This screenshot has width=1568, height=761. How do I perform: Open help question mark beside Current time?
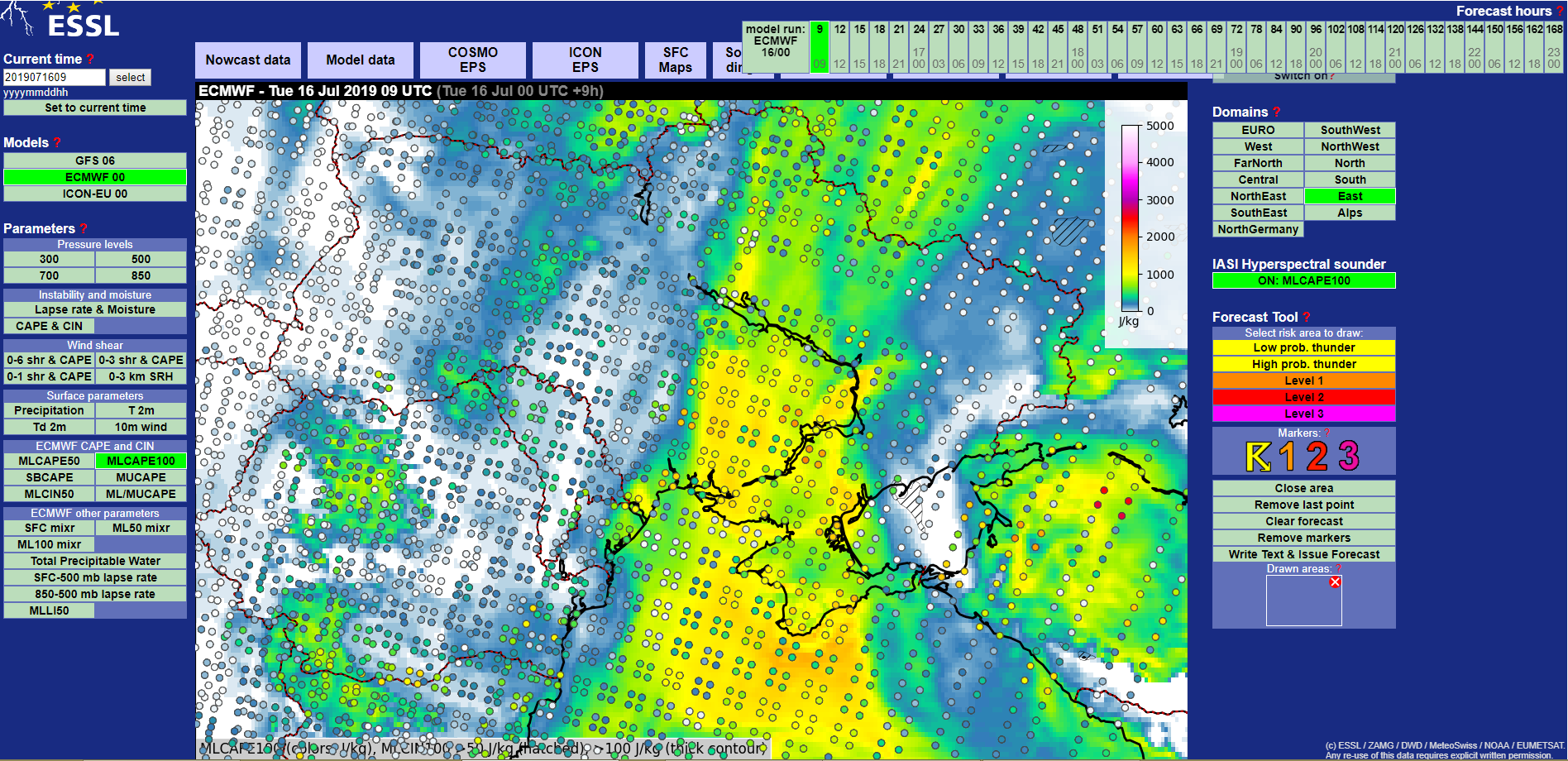90,60
